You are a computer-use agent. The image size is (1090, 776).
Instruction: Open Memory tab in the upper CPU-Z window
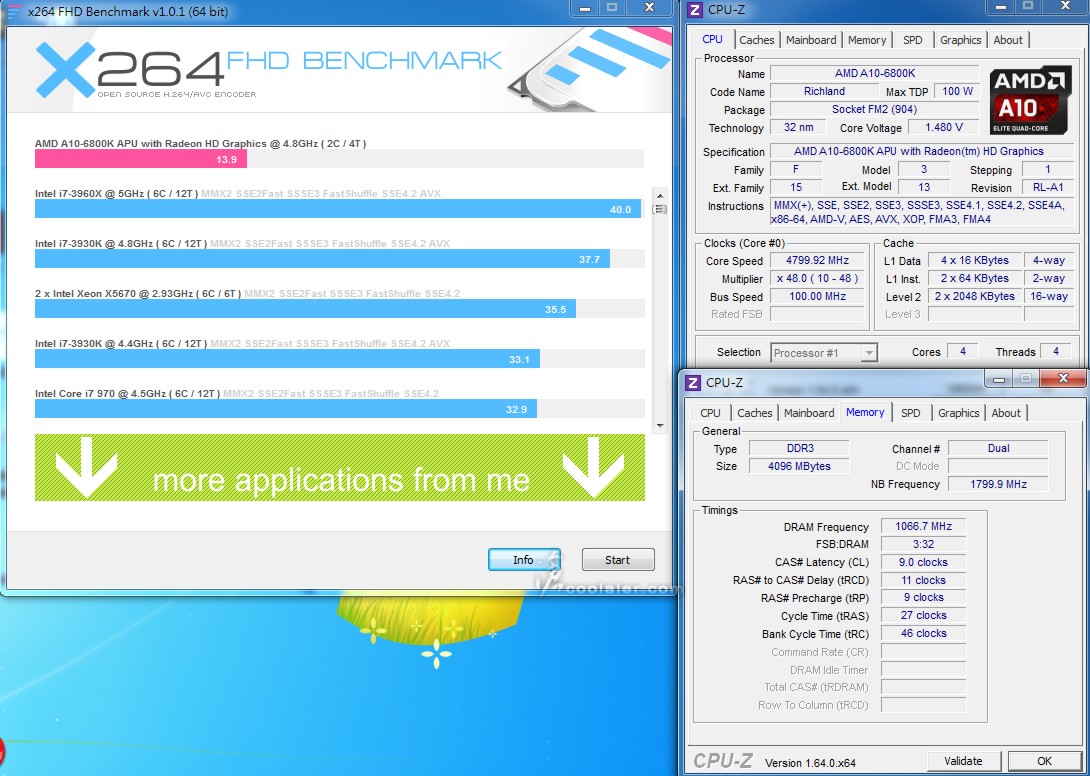[867, 40]
